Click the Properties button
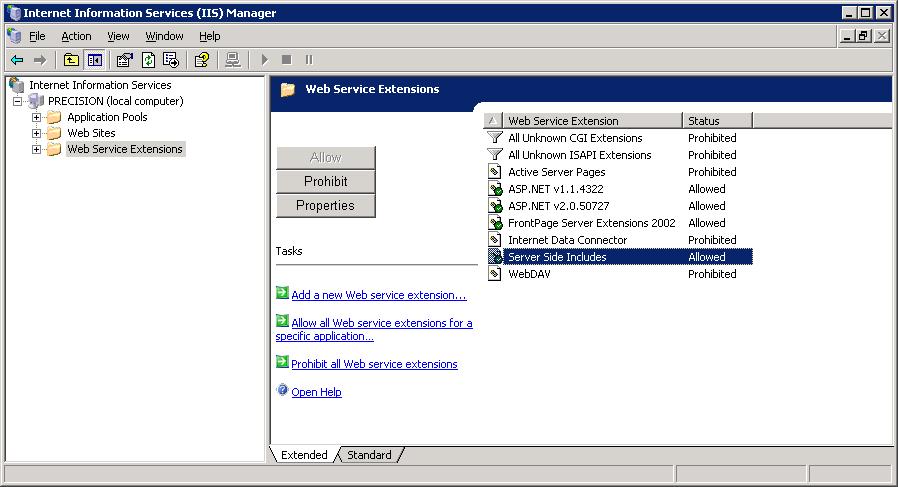 tap(326, 206)
